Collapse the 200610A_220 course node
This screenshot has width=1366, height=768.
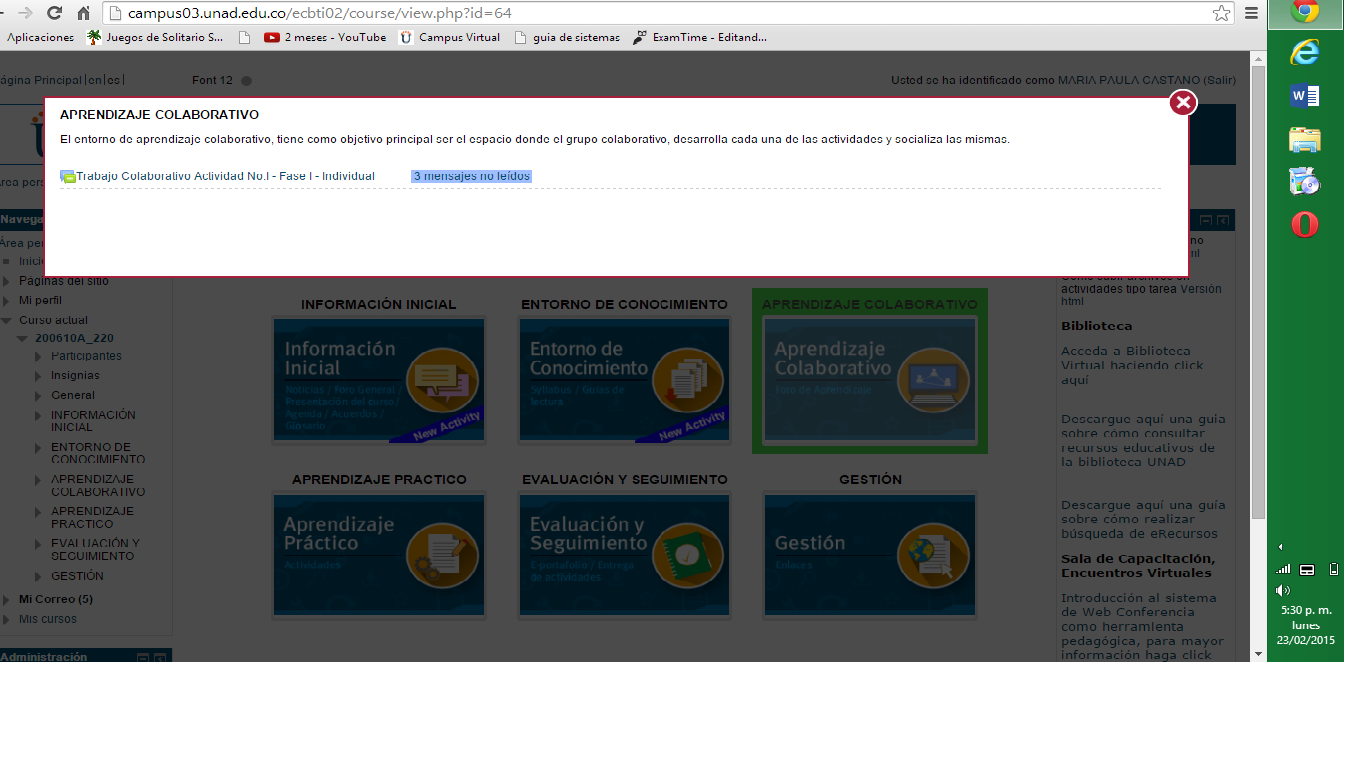[x=23, y=339]
